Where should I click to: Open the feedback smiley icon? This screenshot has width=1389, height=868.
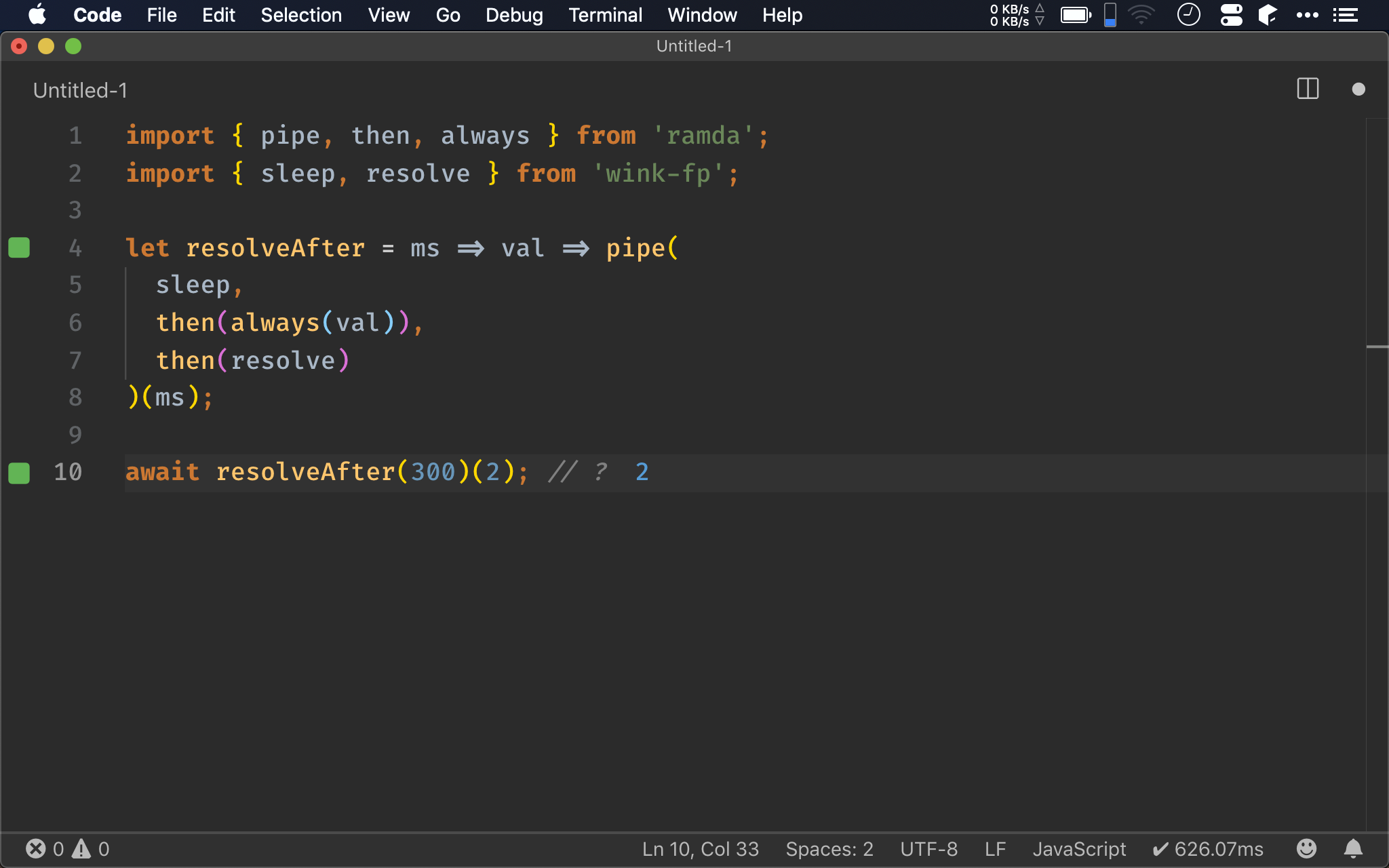1306,848
